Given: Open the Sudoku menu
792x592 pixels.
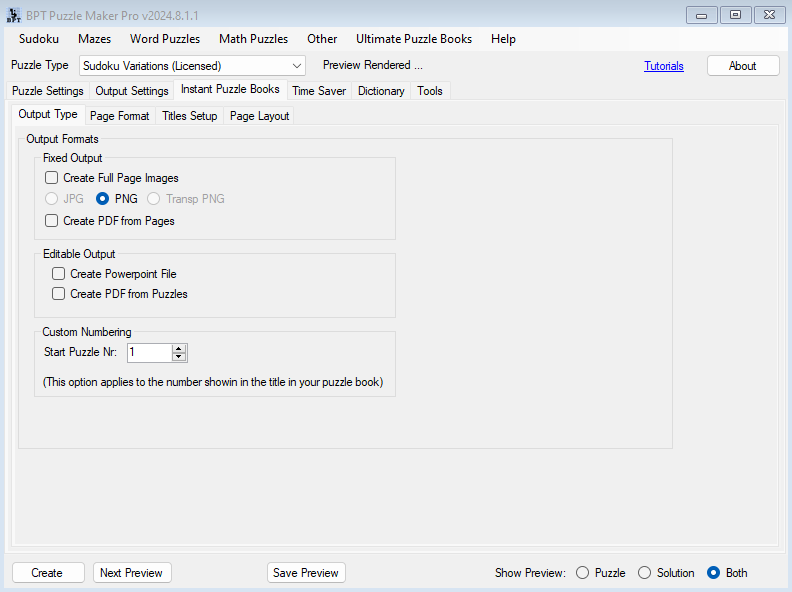Looking at the screenshot, I should pyautogui.click(x=39, y=39).
